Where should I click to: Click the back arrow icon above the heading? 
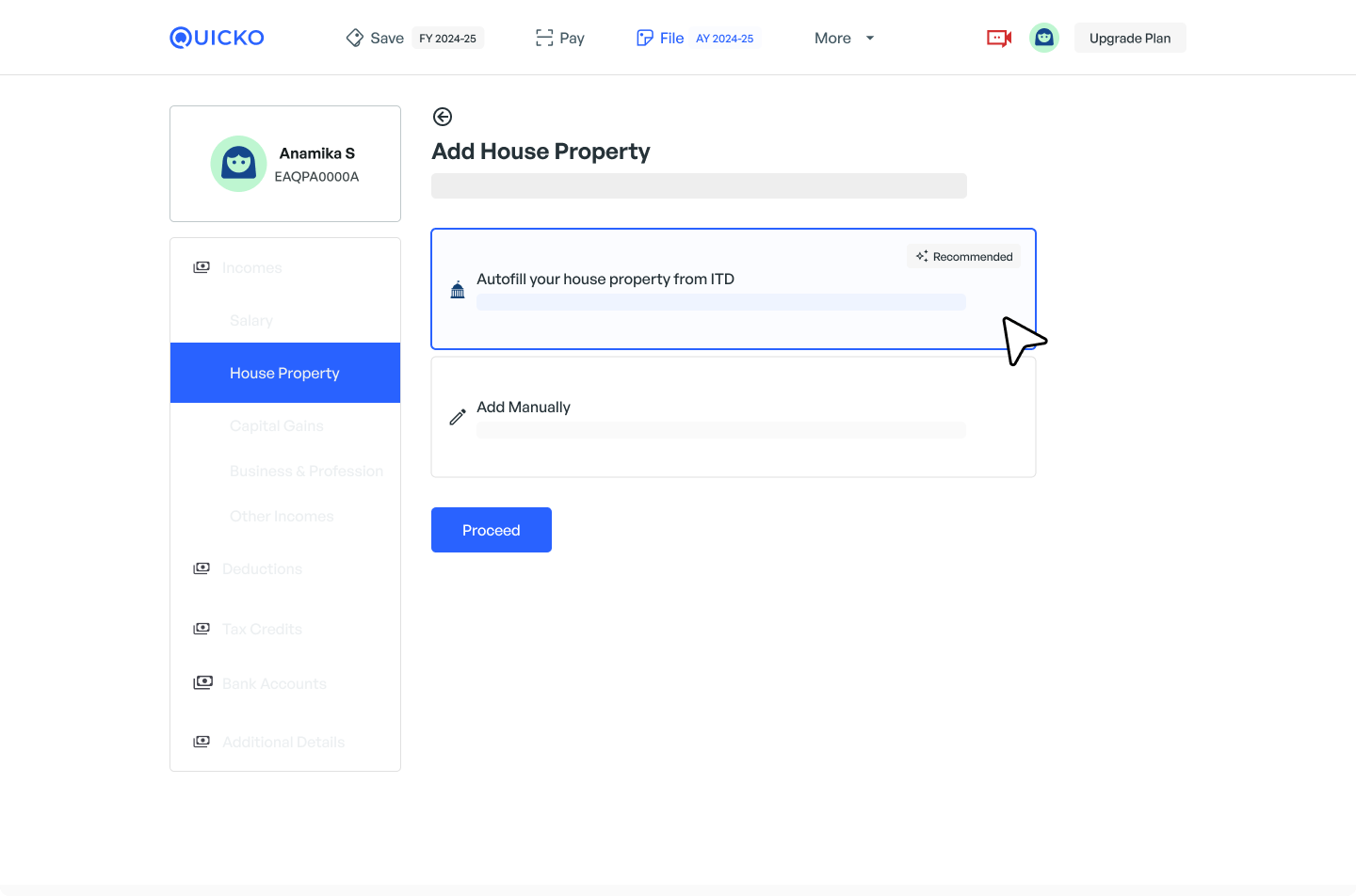click(x=443, y=117)
